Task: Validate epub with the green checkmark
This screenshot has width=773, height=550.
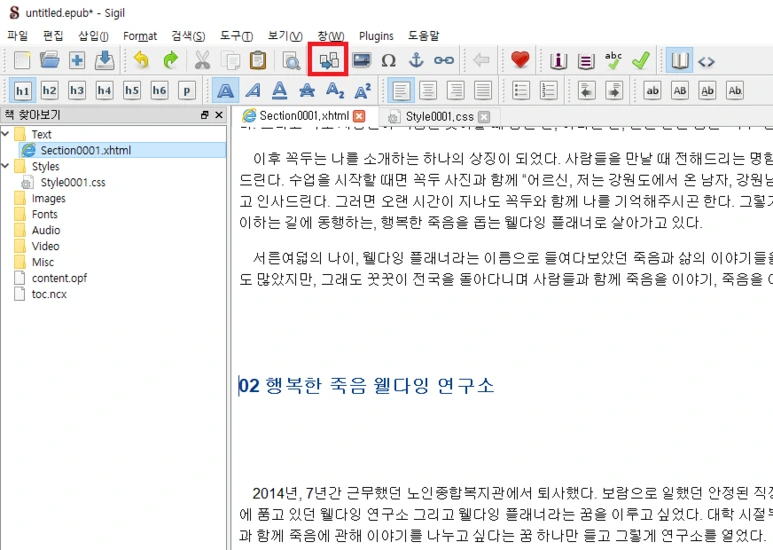Action: point(641,60)
